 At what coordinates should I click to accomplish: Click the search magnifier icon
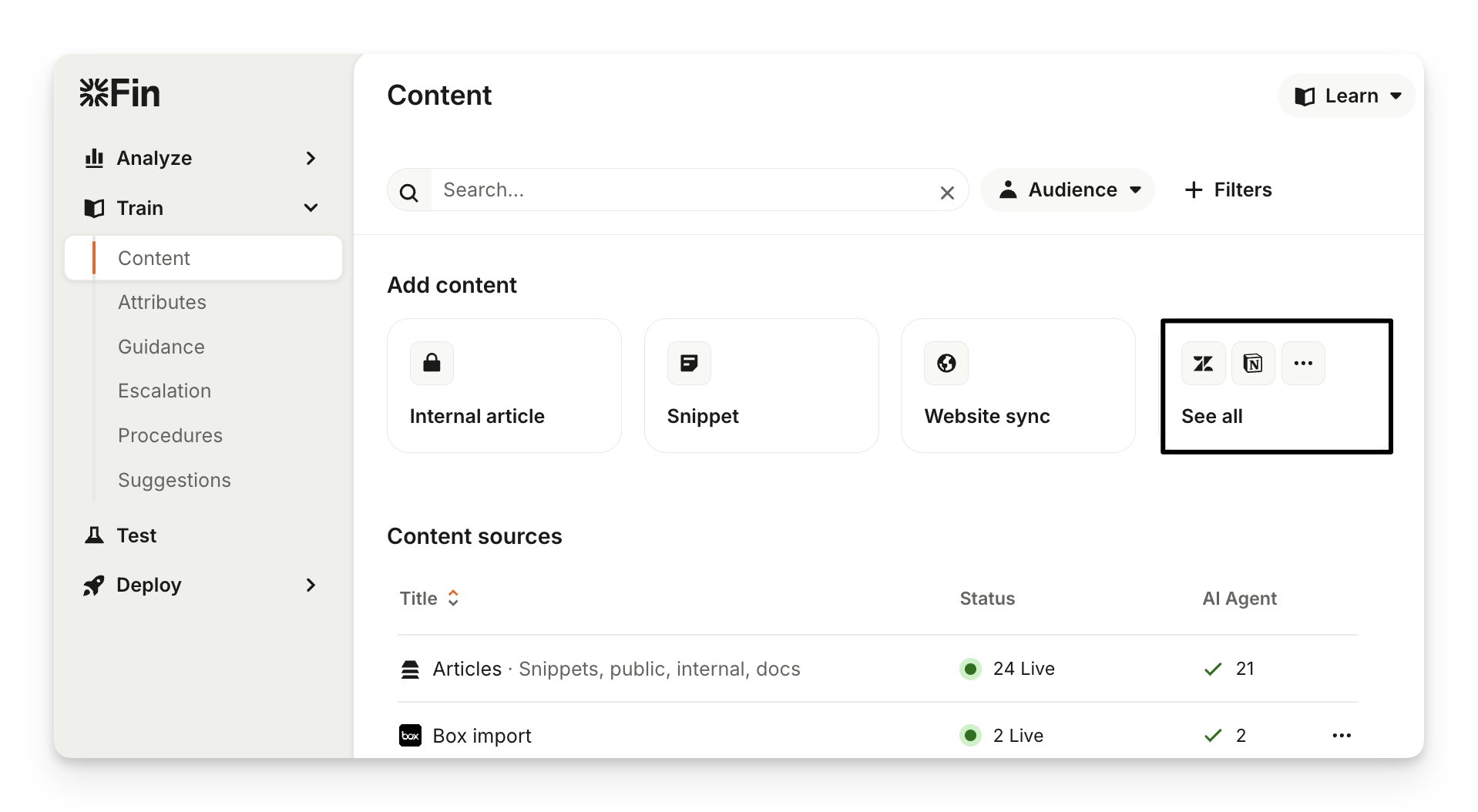tap(409, 192)
